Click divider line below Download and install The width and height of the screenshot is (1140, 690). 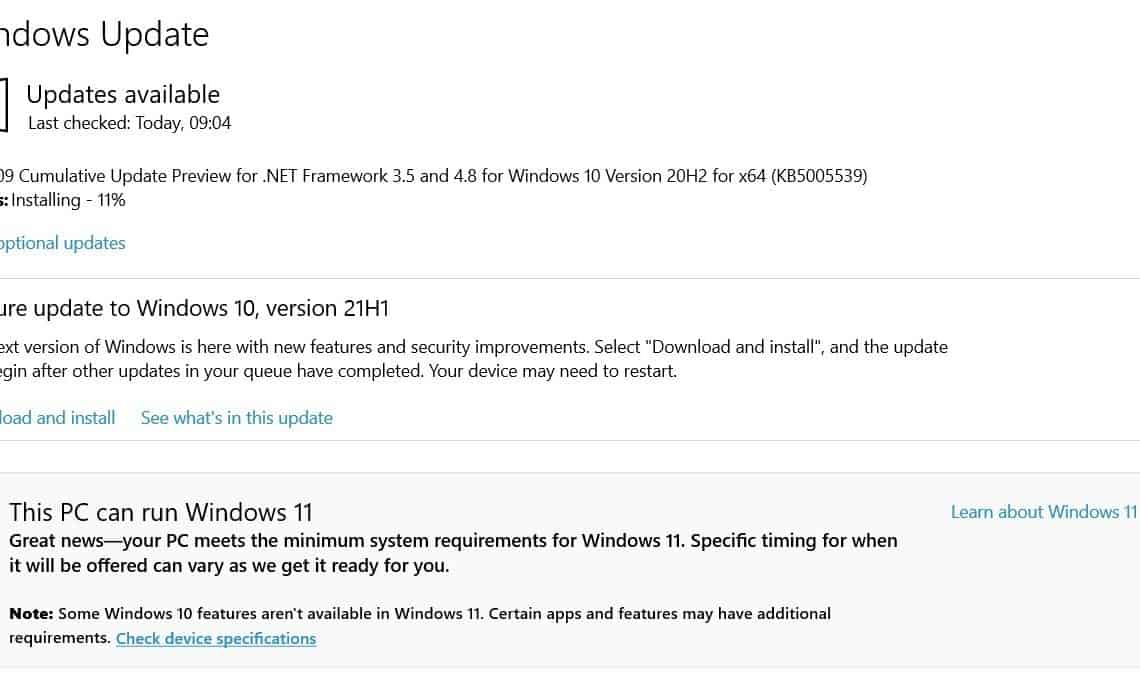point(570,441)
